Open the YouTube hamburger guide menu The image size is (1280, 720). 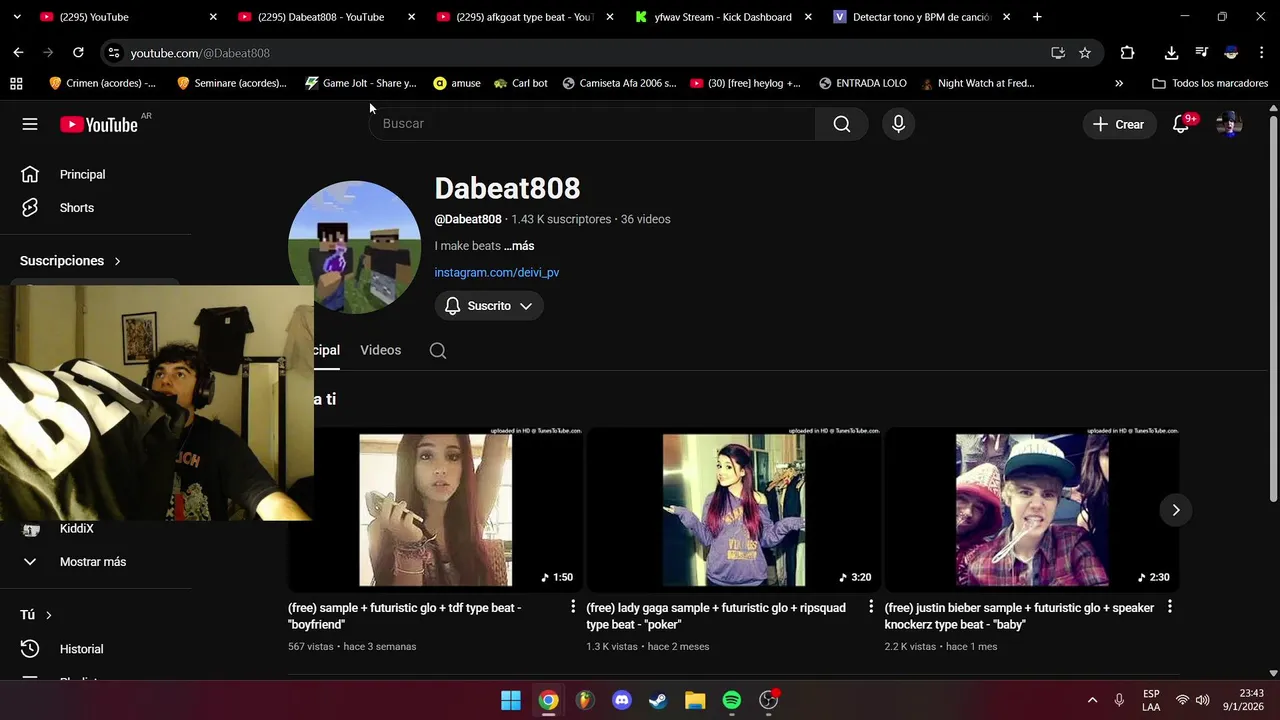click(30, 124)
